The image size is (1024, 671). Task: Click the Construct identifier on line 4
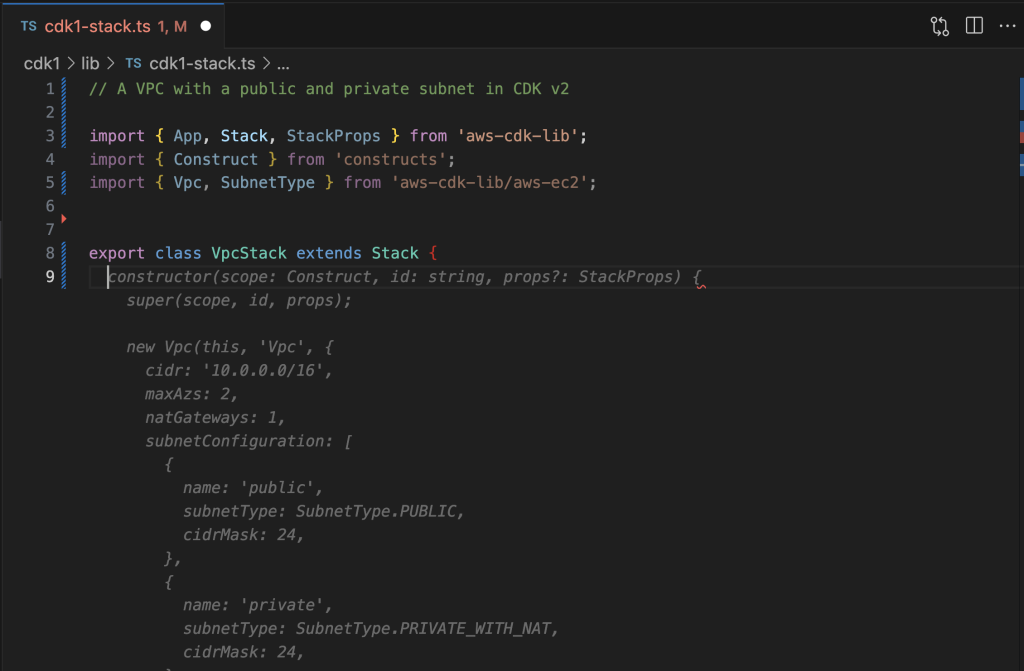(x=216, y=159)
